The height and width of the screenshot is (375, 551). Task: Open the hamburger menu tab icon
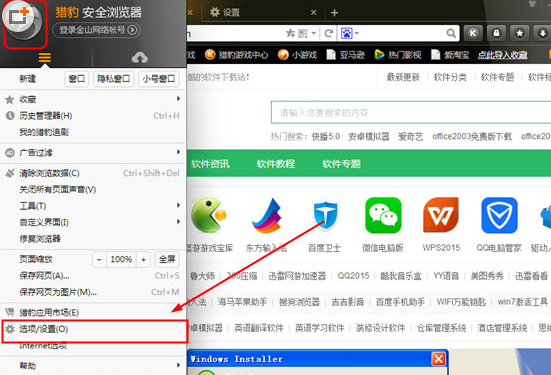tap(45, 57)
